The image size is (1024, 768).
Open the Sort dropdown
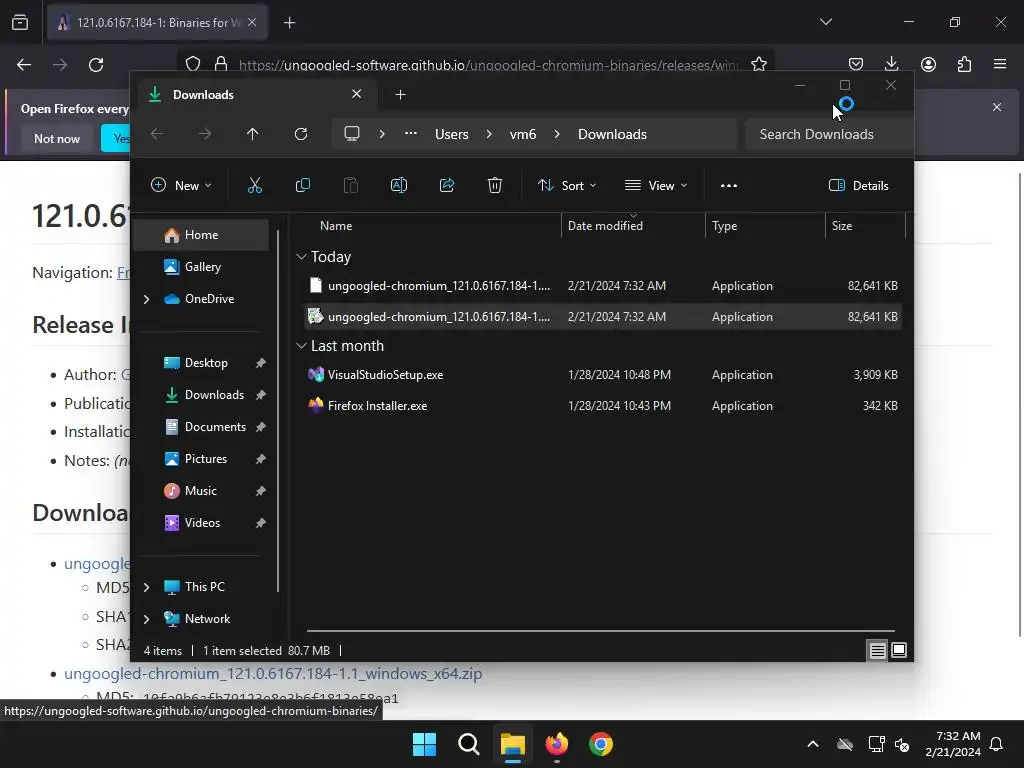[567, 185]
